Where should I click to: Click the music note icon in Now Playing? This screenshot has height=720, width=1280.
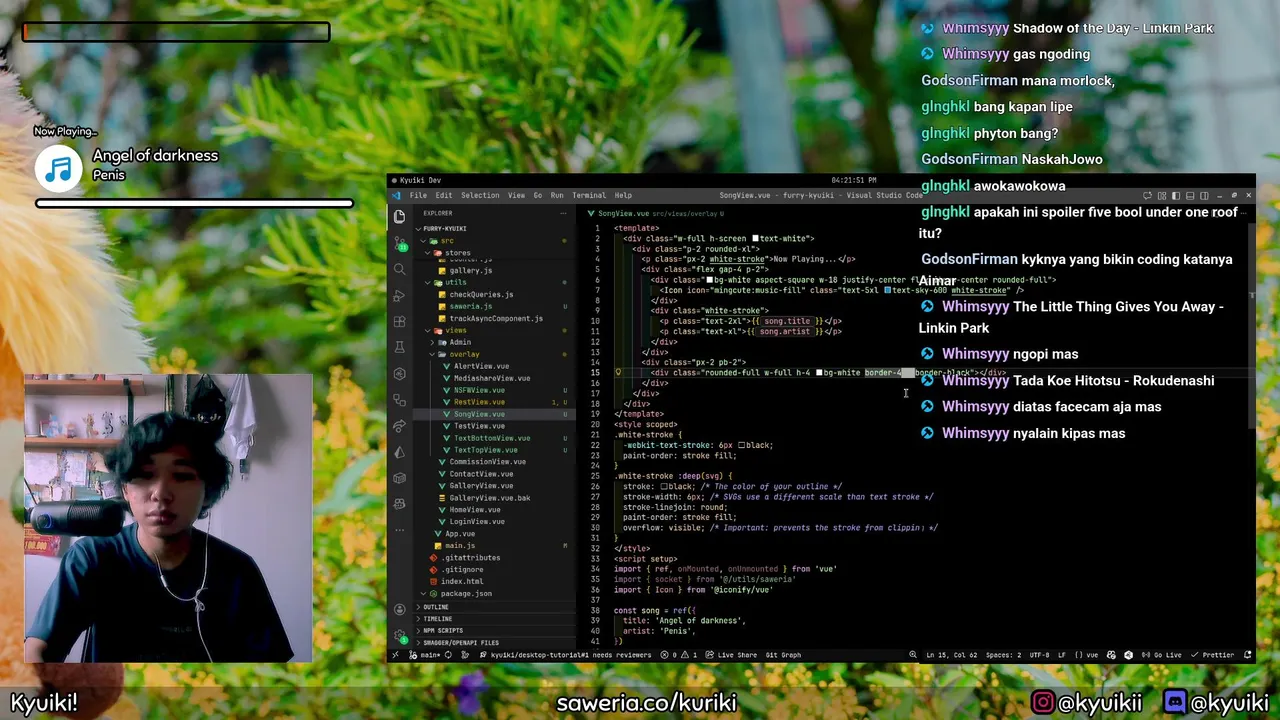59,169
